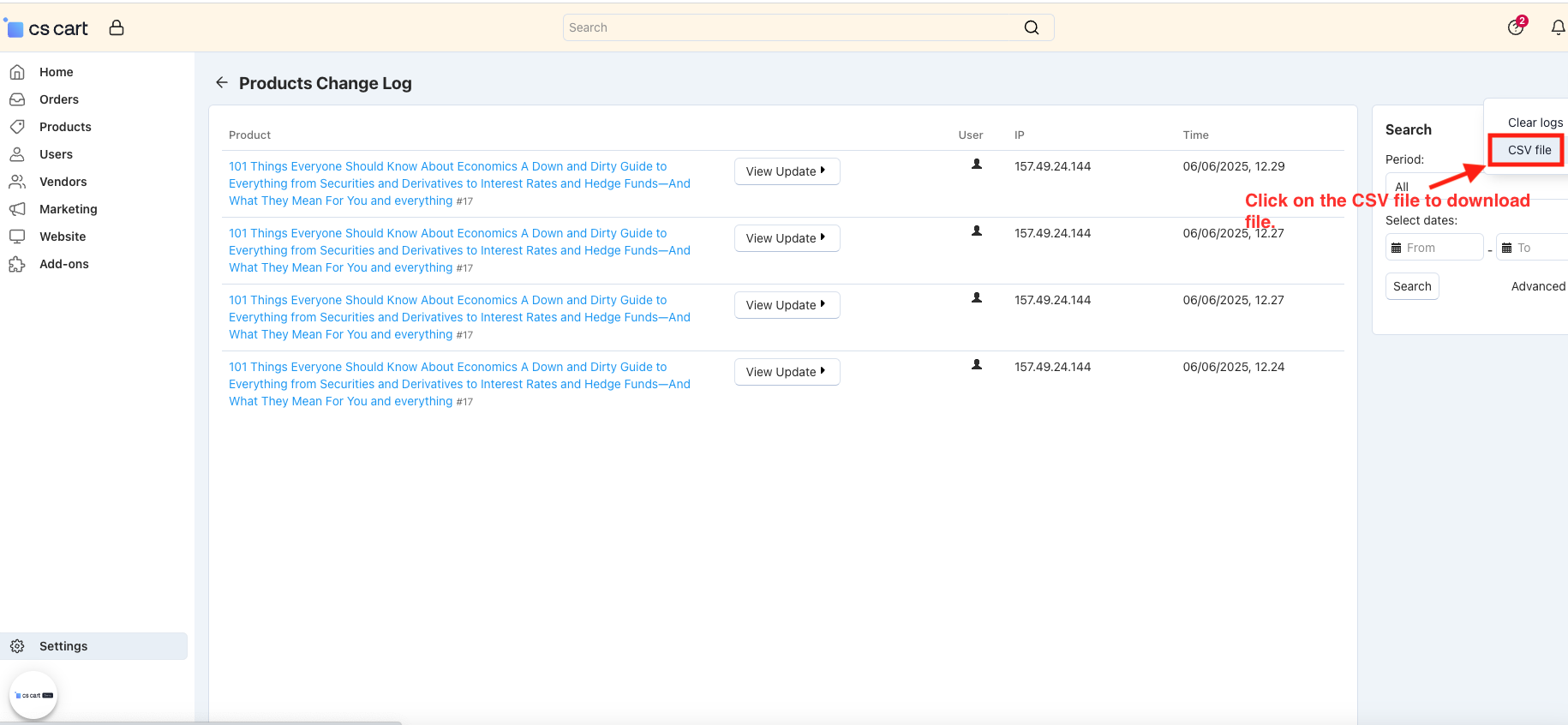Image resolution: width=1568 pixels, height=725 pixels.
Task: Click the Website monitor icon
Action: [x=17, y=237]
